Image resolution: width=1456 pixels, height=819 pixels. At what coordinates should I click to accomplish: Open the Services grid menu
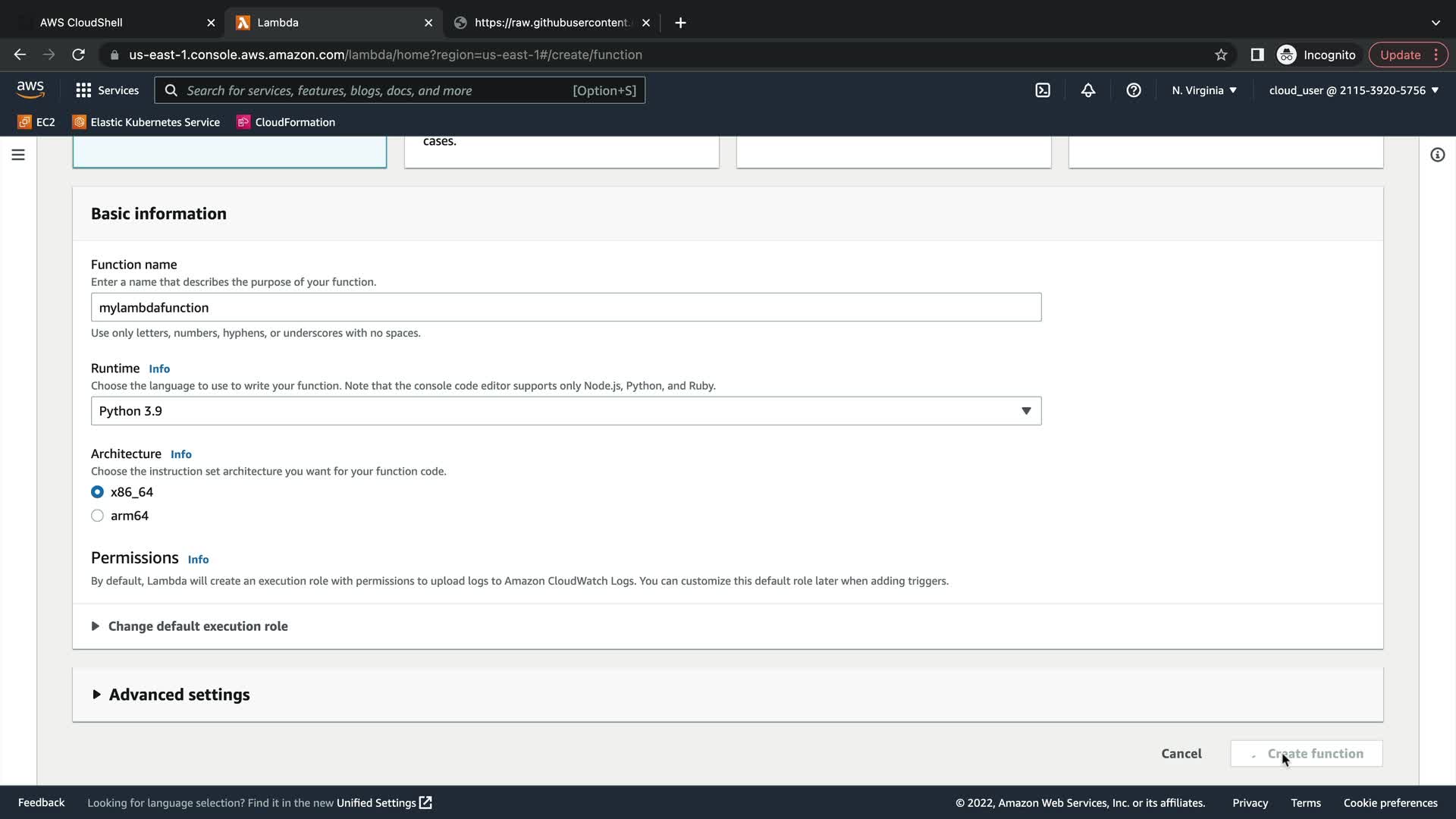point(107,90)
